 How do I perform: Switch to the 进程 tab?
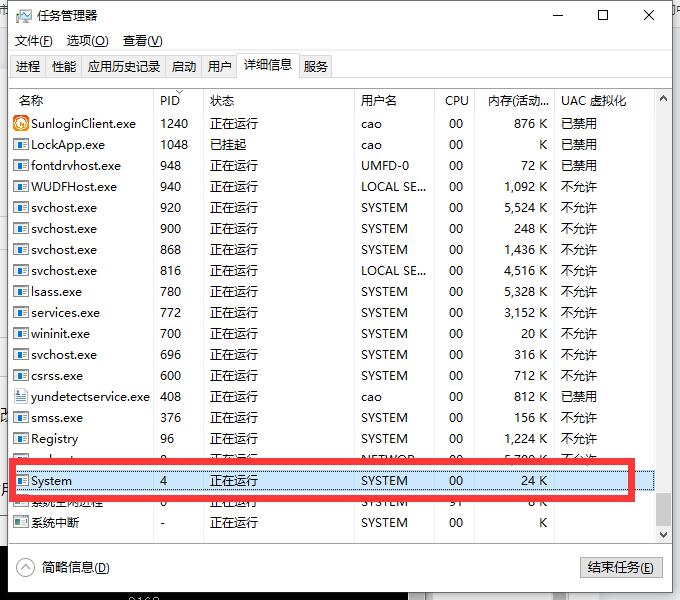tap(28, 66)
